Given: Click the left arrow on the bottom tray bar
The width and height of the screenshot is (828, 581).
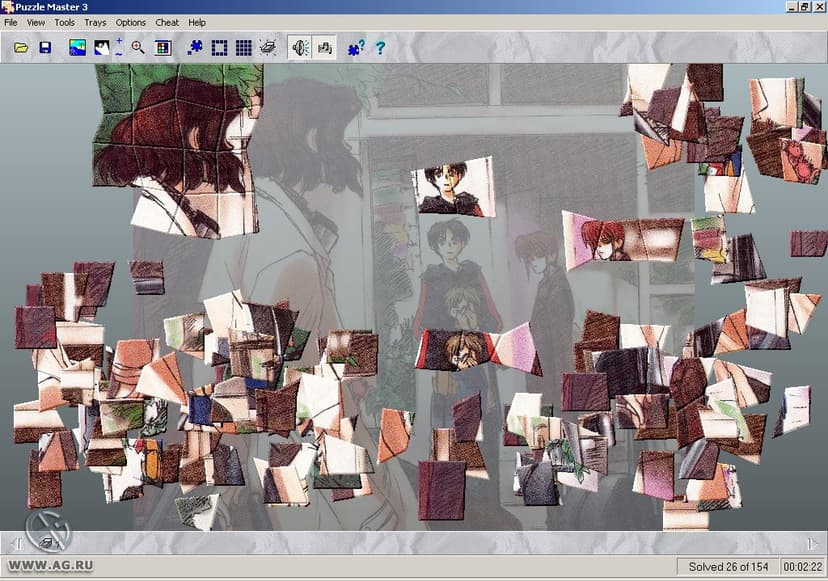Looking at the screenshot, I should tap(17, 543).
